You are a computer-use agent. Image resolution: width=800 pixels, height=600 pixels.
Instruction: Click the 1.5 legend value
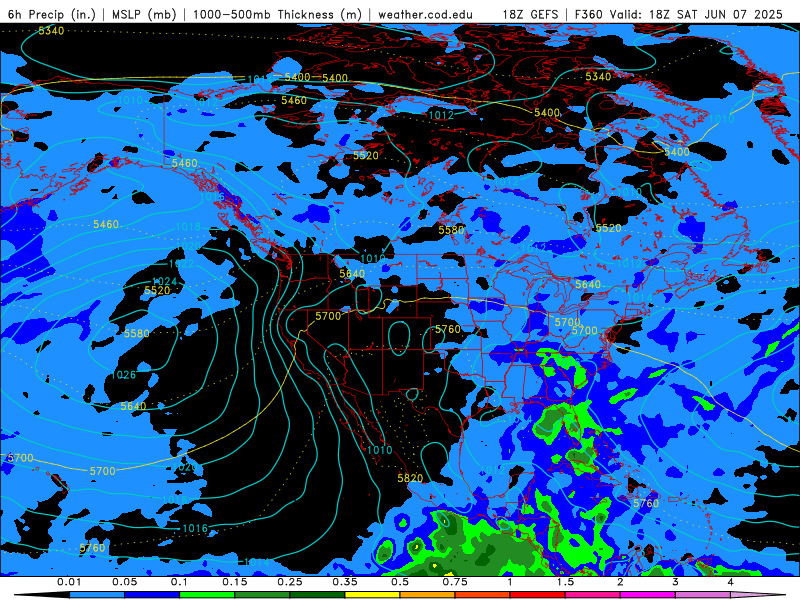click(x=565, y=582)
